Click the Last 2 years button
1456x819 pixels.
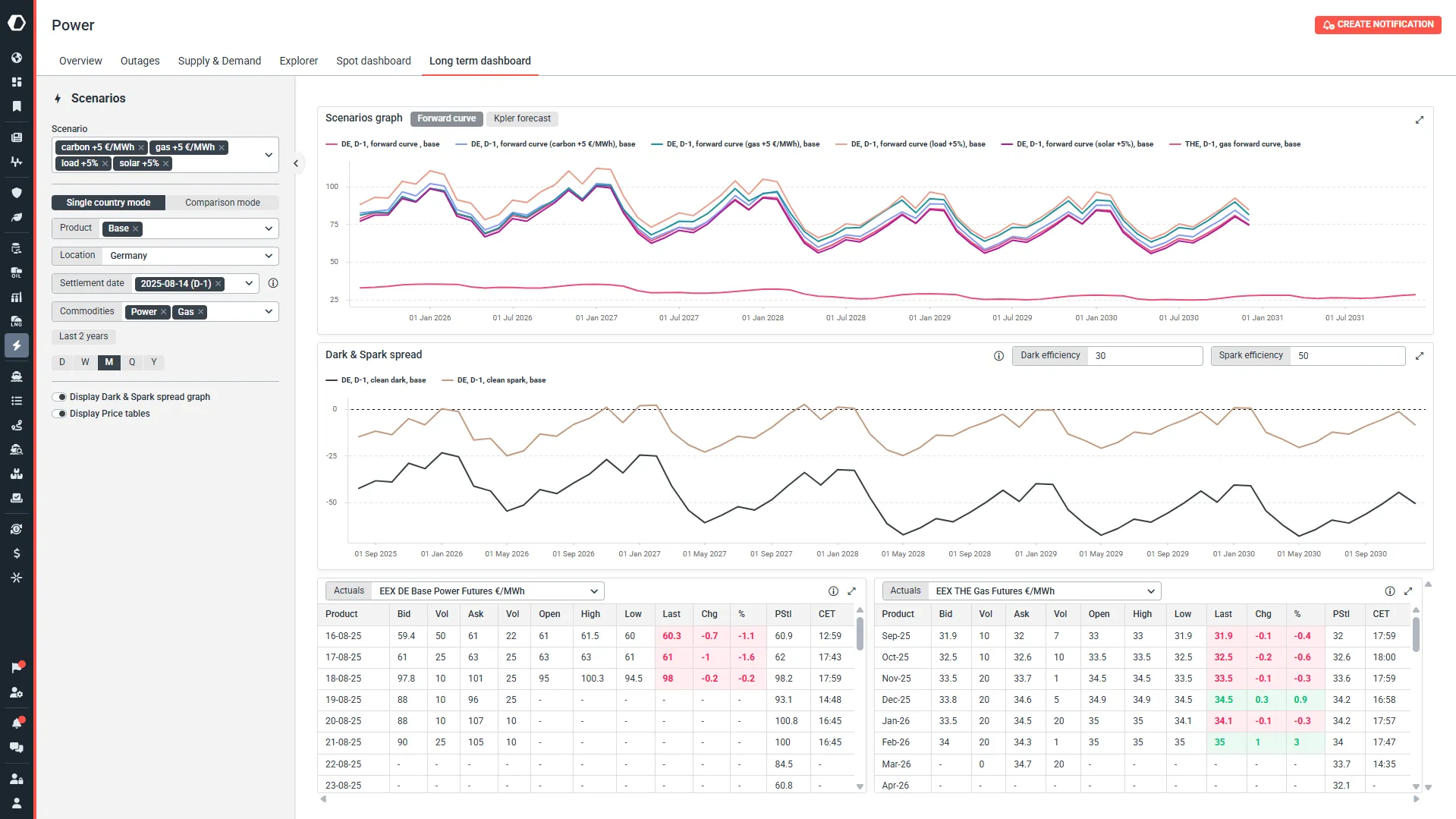click(x=83, y=336)
